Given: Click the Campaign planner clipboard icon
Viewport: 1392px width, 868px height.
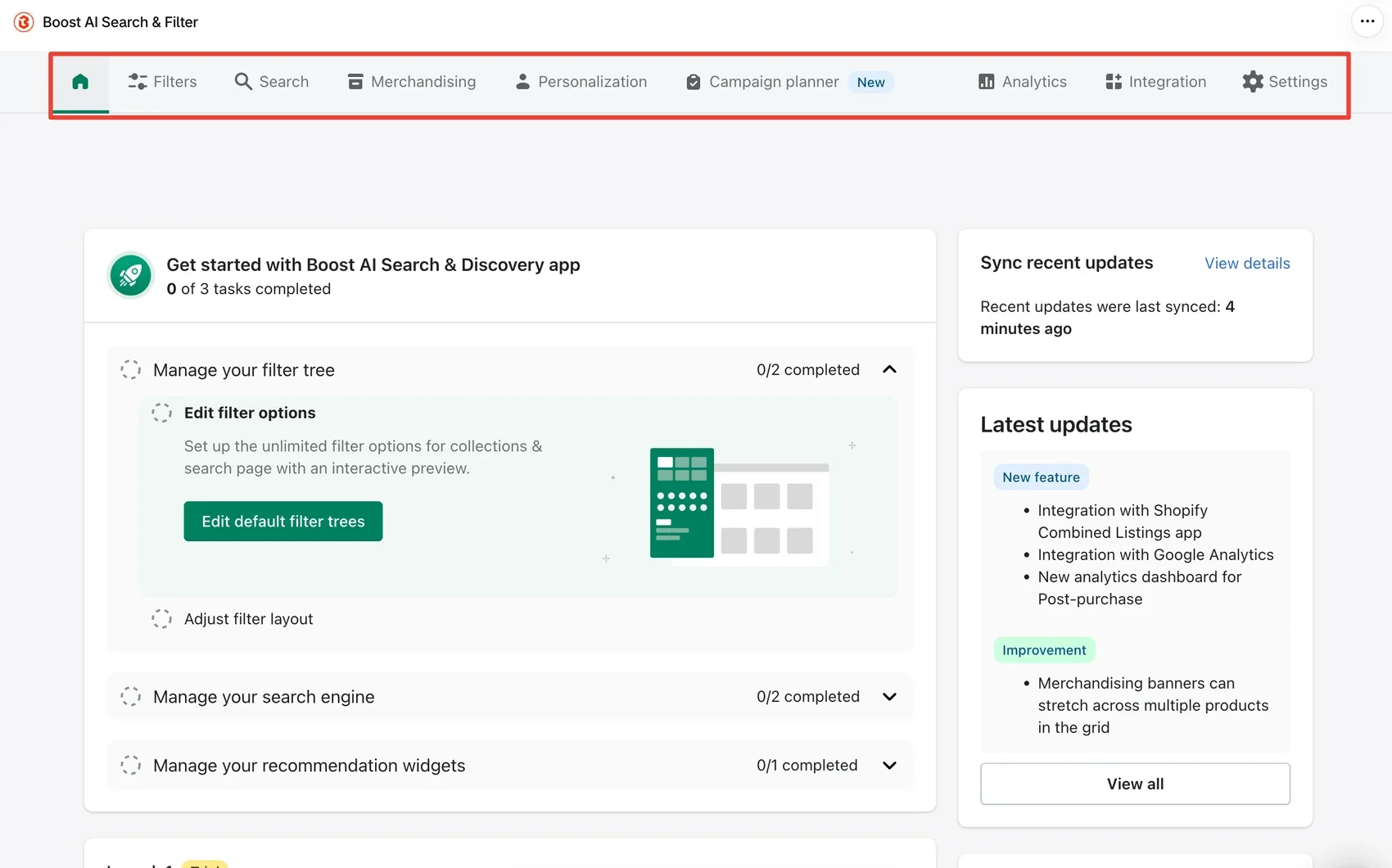Looking at the screenshot, I should pos(693,82).
